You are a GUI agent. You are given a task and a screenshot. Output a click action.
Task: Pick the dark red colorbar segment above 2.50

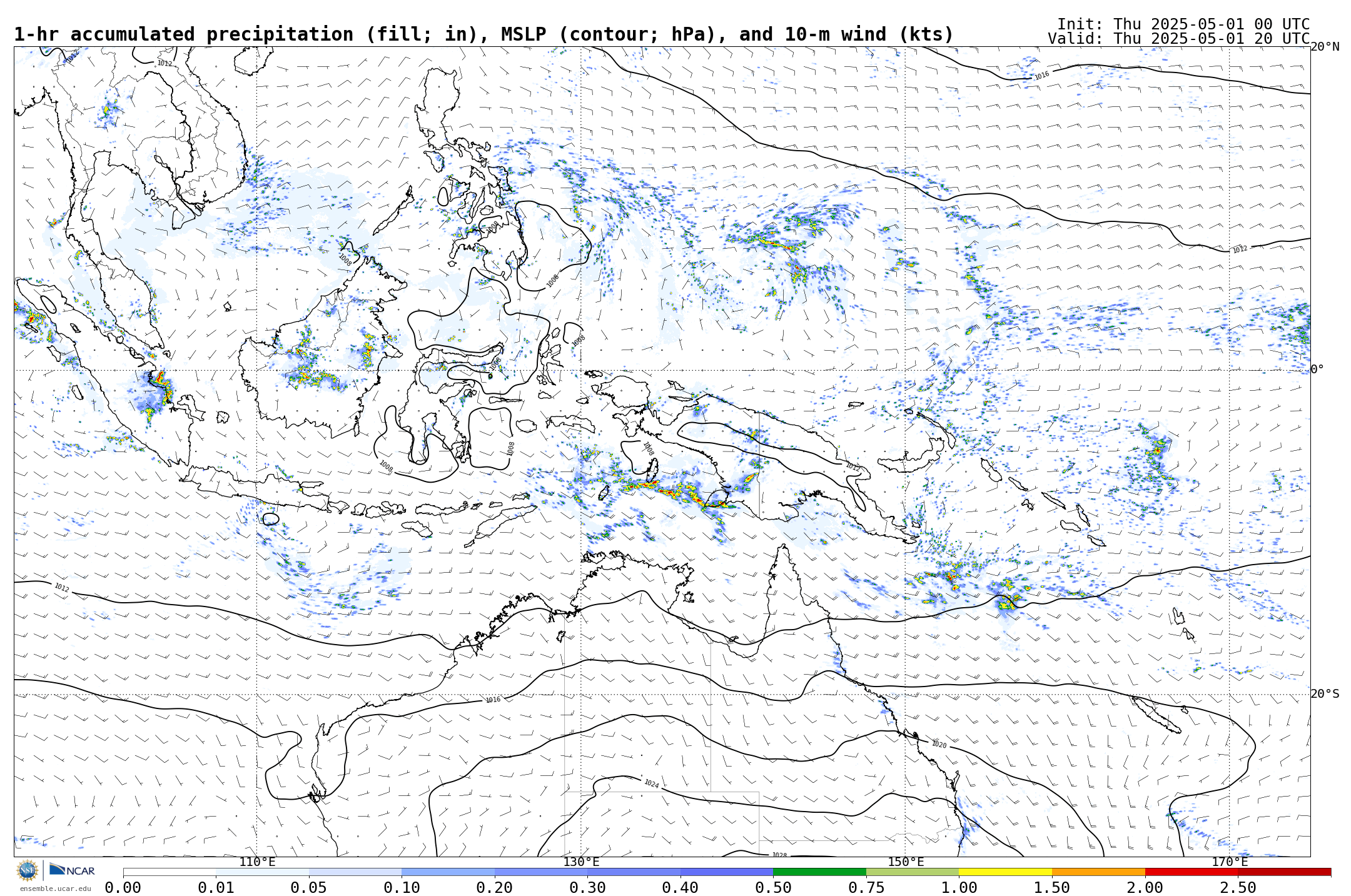(x=1284, y=872)
